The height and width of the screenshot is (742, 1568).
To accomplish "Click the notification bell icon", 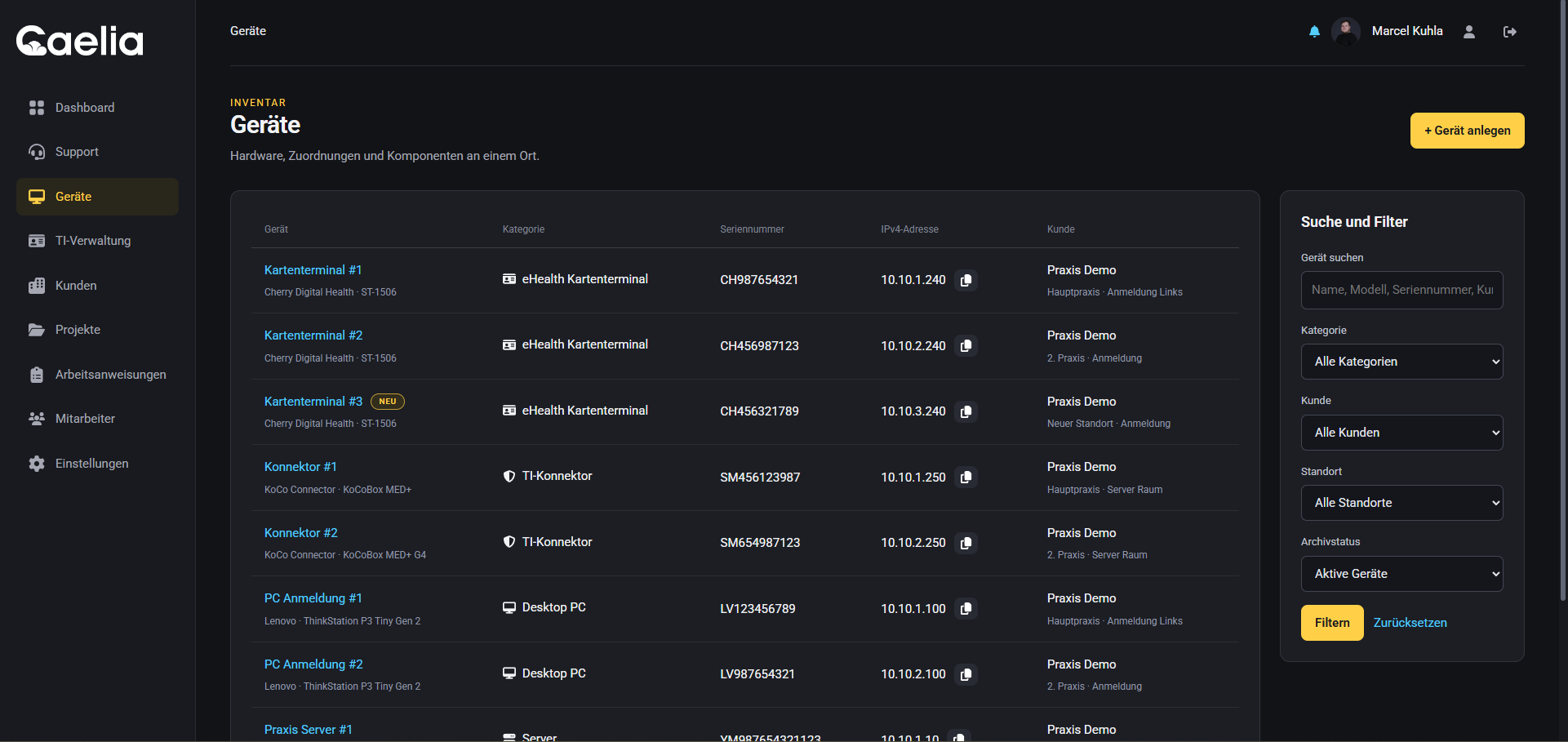I will tap(1314, 32).
